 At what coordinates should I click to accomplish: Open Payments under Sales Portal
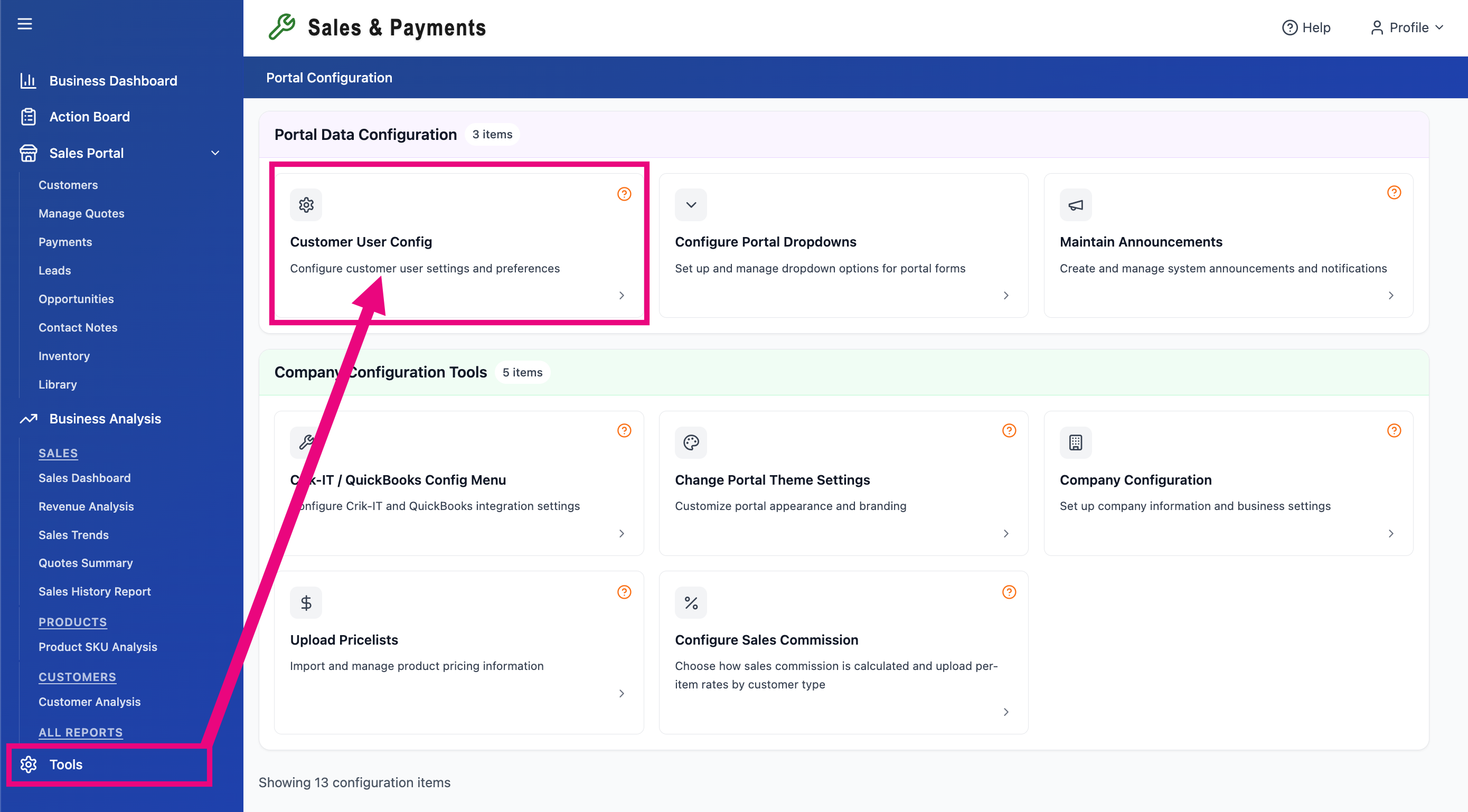point(65,242)
